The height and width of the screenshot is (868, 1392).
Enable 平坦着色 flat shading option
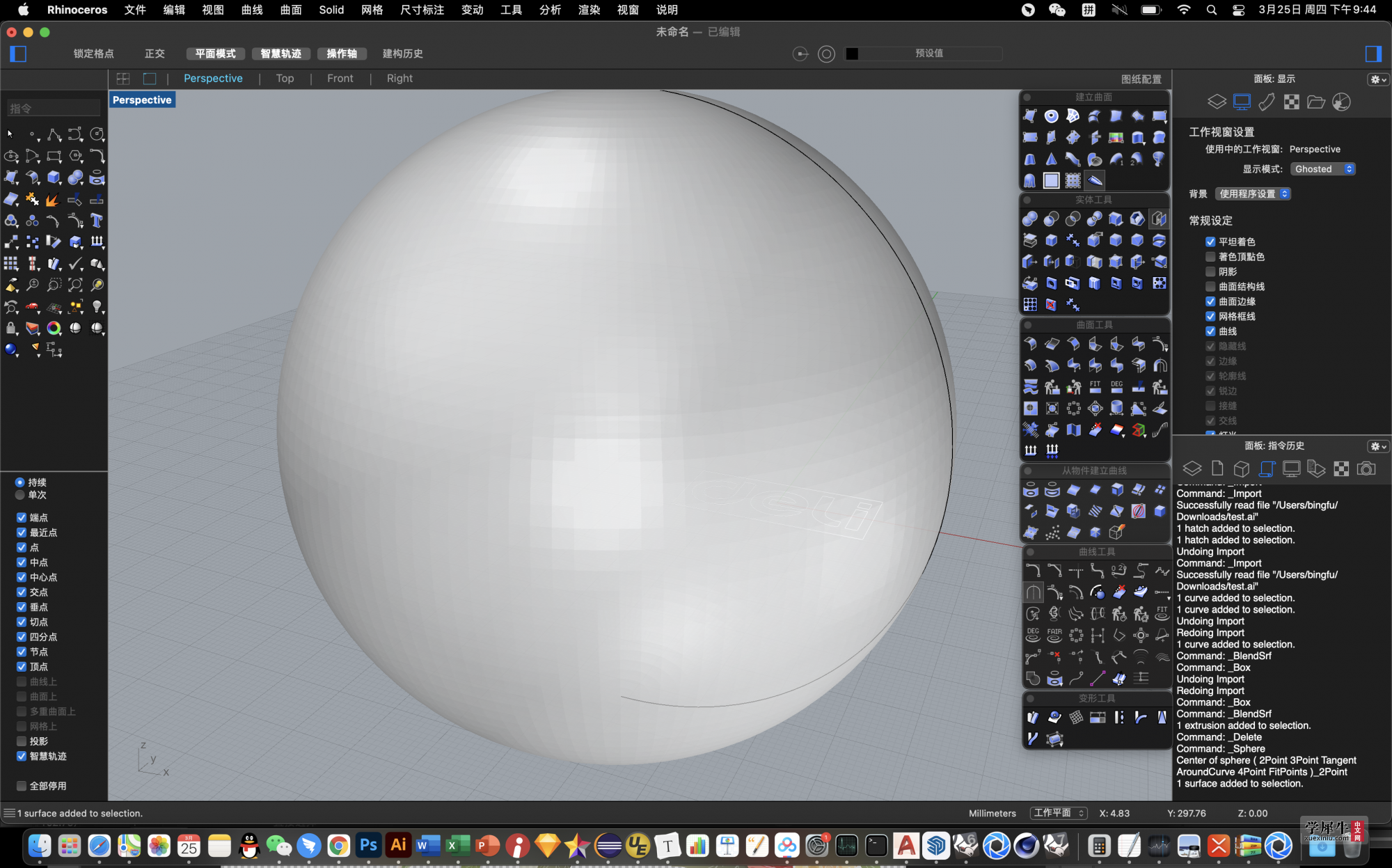1210,241
